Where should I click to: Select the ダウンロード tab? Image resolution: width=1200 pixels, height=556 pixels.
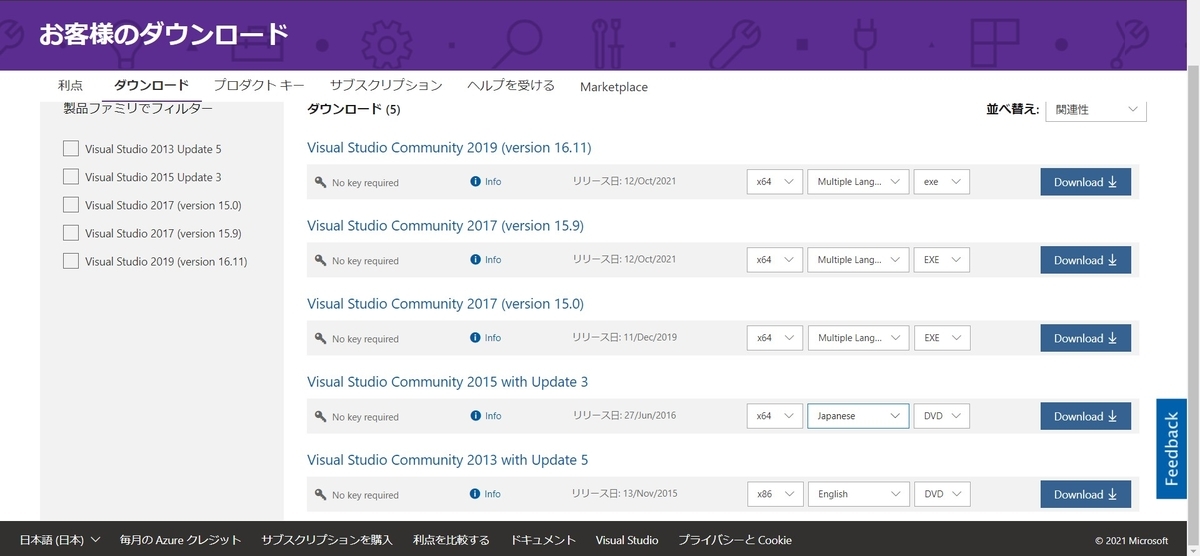pos(151,86)
